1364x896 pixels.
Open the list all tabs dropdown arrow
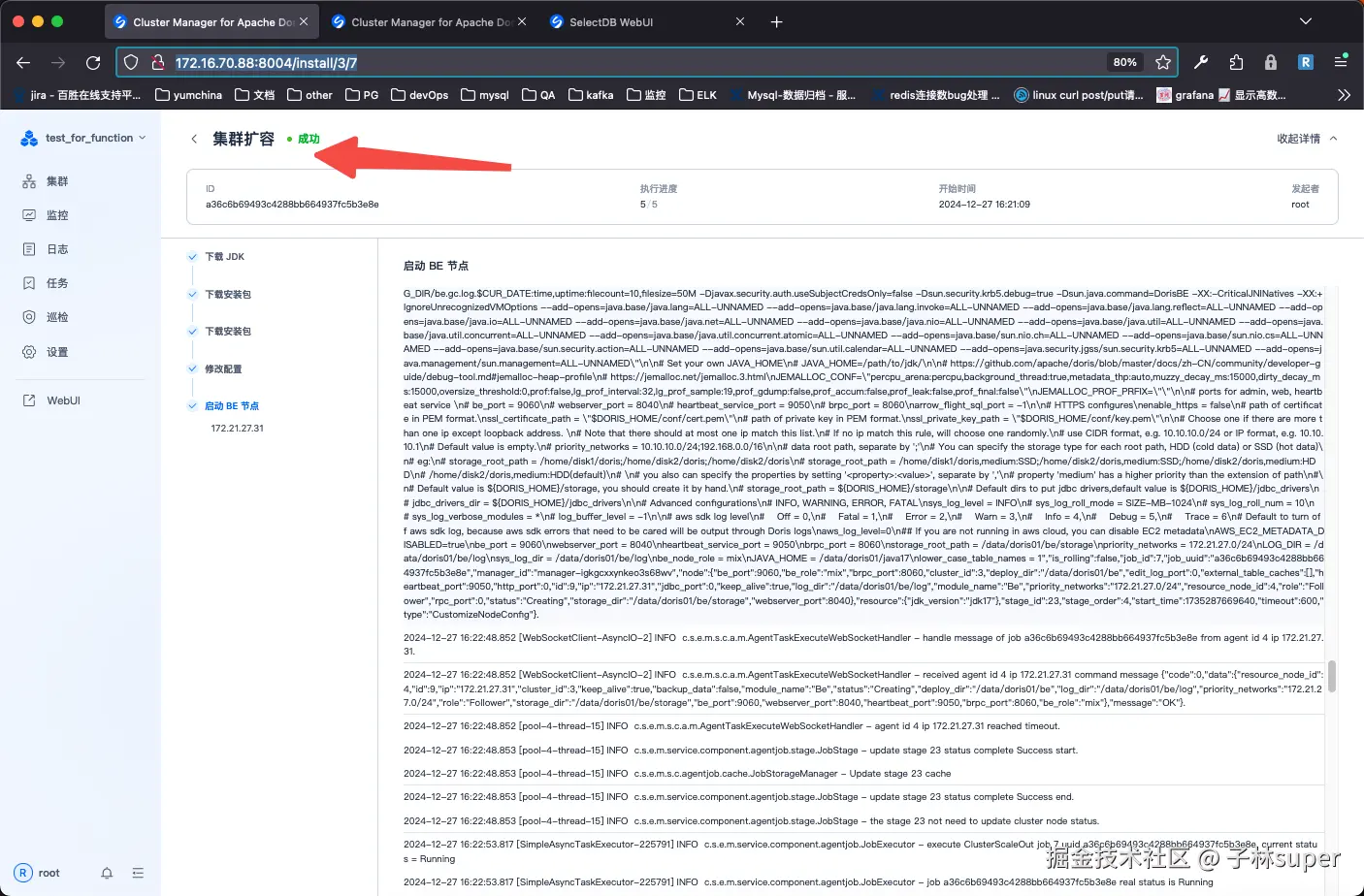click(1305, 21)
